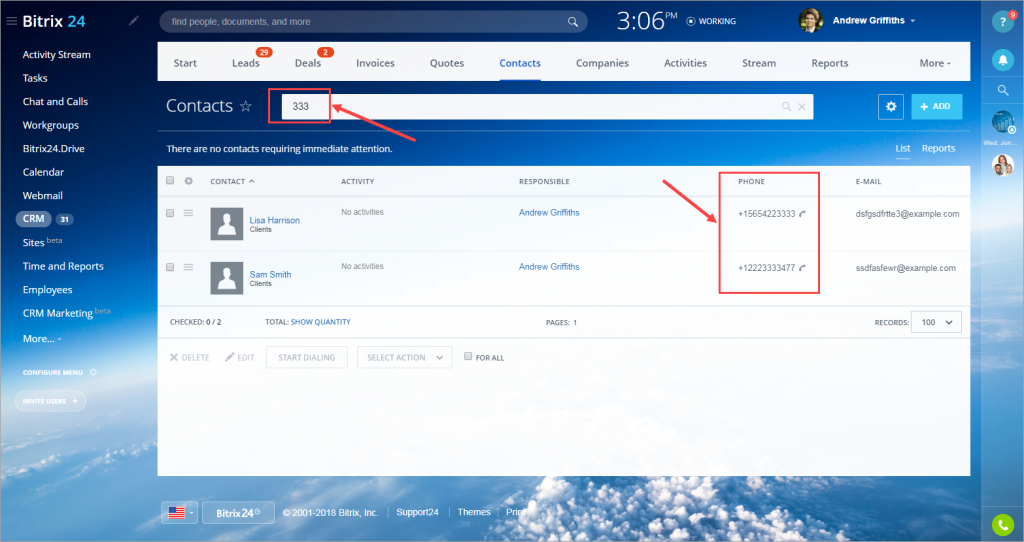Sort by the Contact column header

click(x=232, y=182)
